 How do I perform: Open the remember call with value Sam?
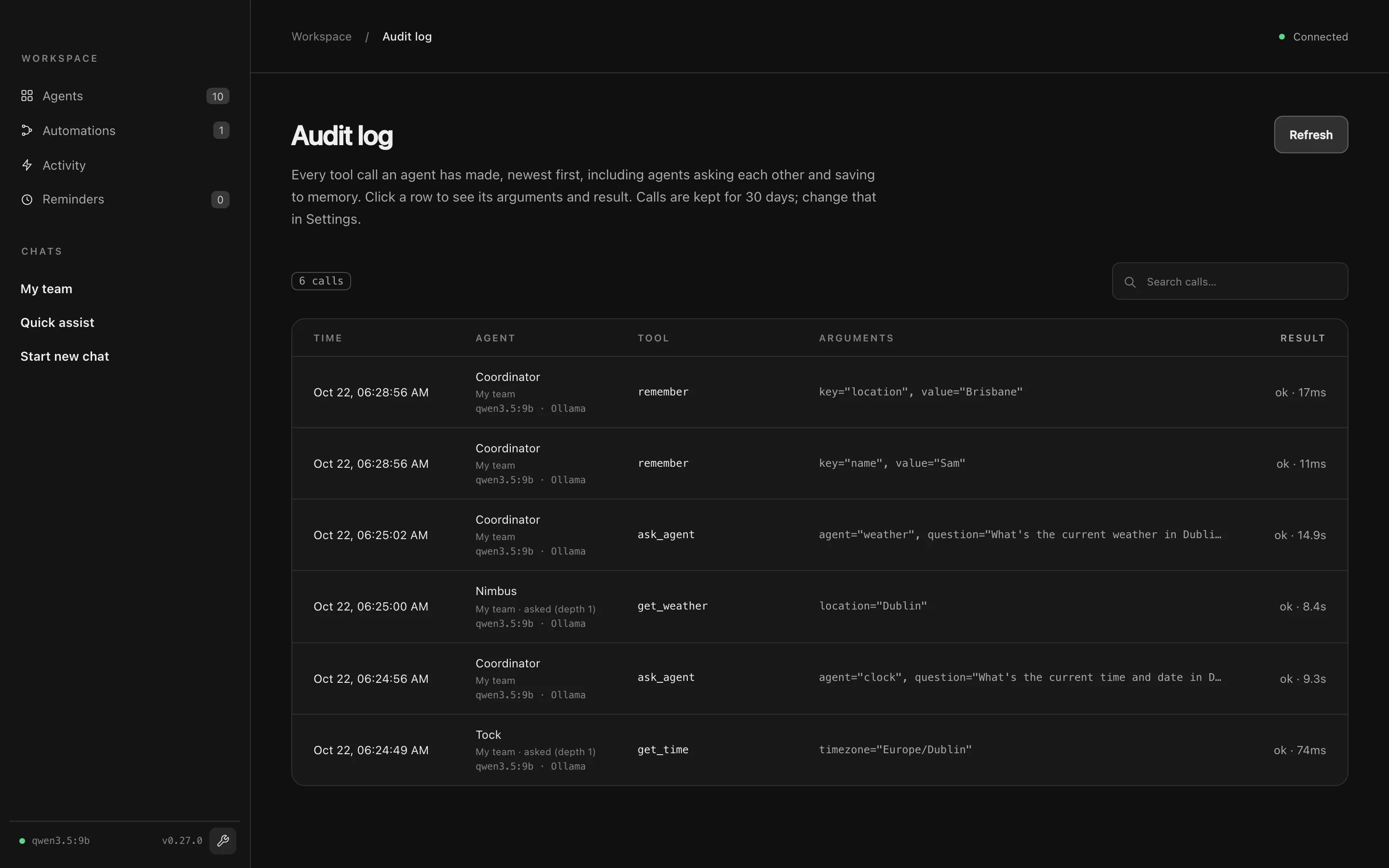[819, 463]
